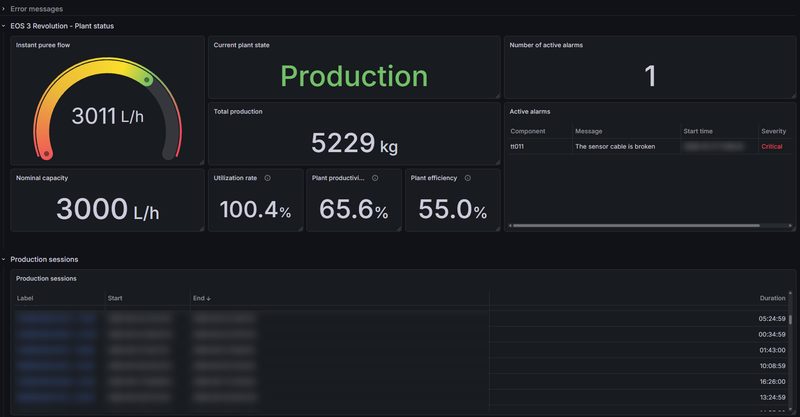Image resolution: width=800 pixels, height=417 pixels.
Task: Click the Active alarms panel title
Action: click(x=530, y=111)
